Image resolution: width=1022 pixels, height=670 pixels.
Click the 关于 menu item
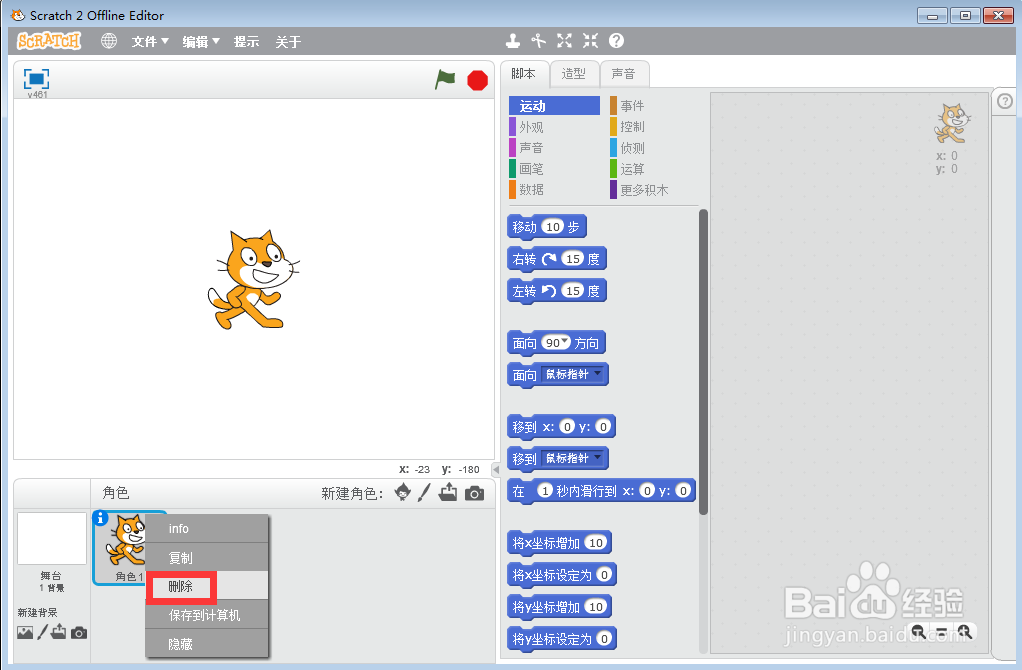pyautogui.click(x=288, y=42)
